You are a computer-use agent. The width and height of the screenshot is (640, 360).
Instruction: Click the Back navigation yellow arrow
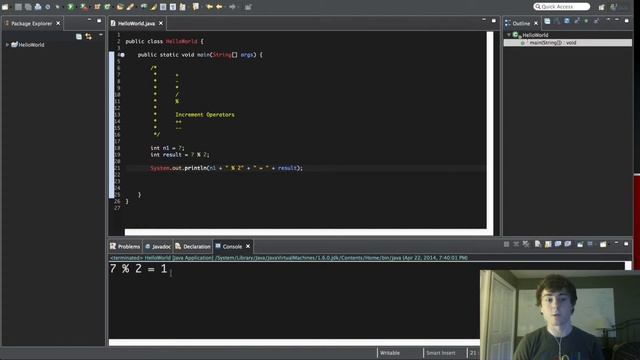tap(219, 7)
